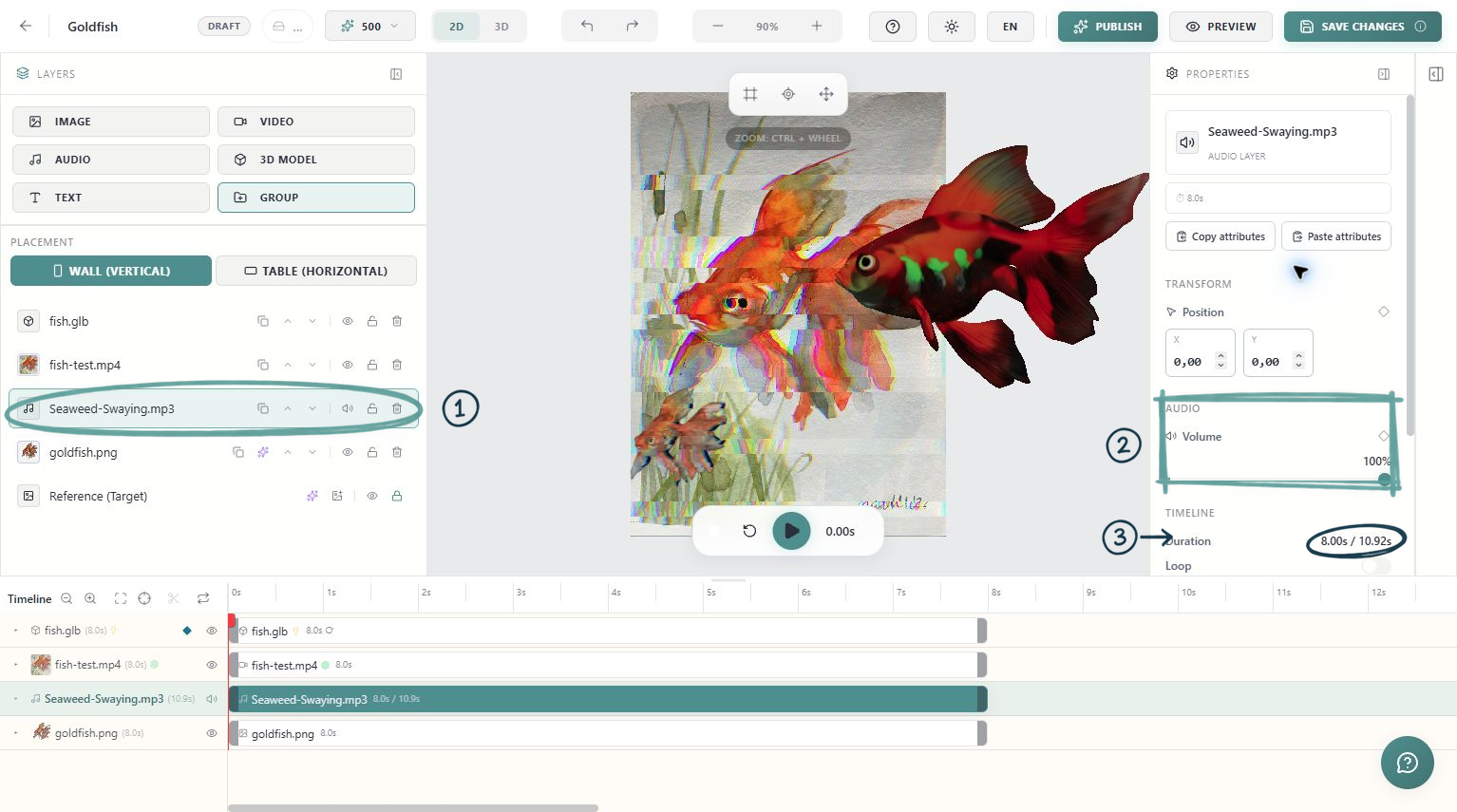Screen dimensions: 1457x812
Task: Move the goldfish.png layer down
Action: 312,452
